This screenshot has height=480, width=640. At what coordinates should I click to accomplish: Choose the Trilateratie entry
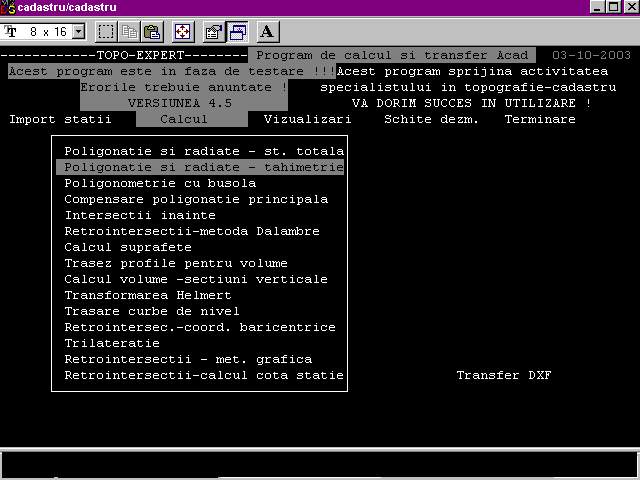[111, 344]
